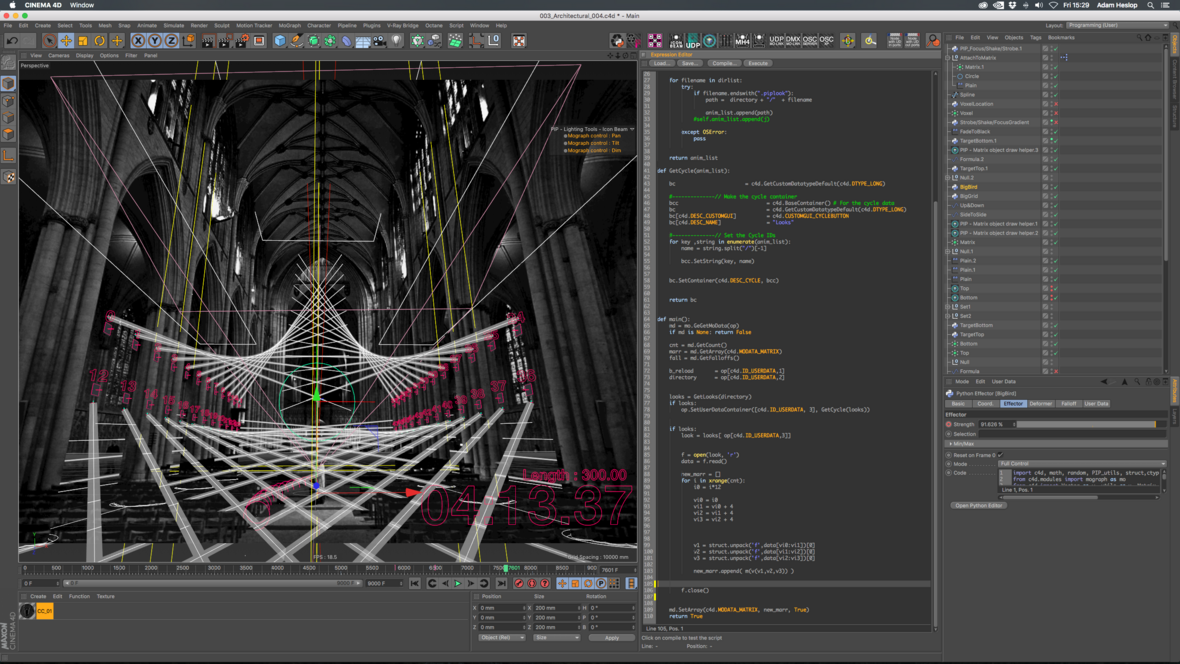Open the Object (Rel) coordinate dropdown
Image resolution: width=1180 pixels, height=664 pixels.
(x=501, y=638)
